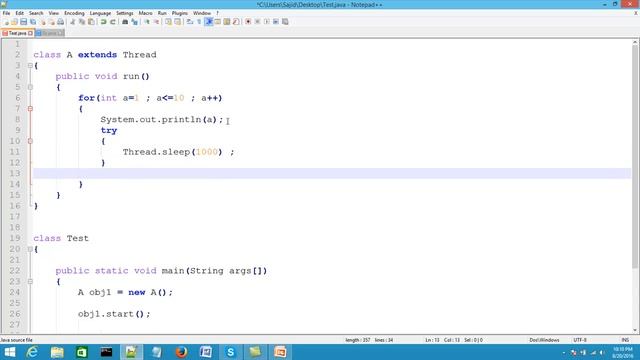640x360 pixels.
Task: Close the Test.java tab with its X
Action: 30,33
